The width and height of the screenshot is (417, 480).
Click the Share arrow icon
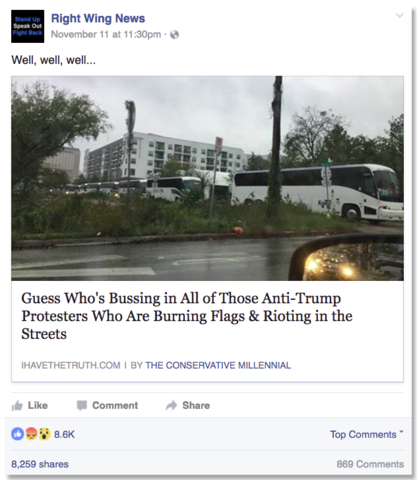171,405
